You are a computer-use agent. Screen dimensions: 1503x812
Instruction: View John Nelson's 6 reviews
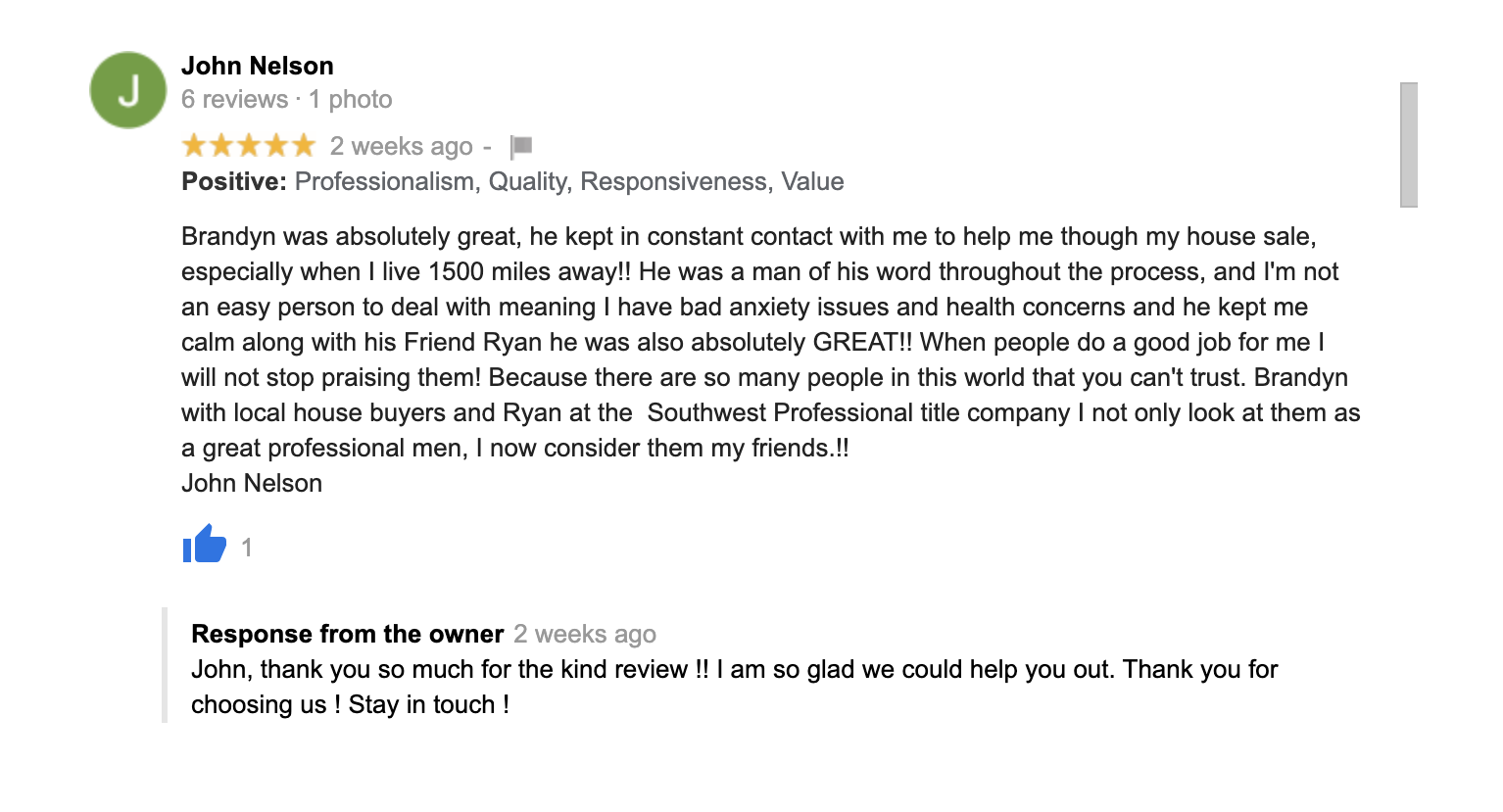[235, 99]
